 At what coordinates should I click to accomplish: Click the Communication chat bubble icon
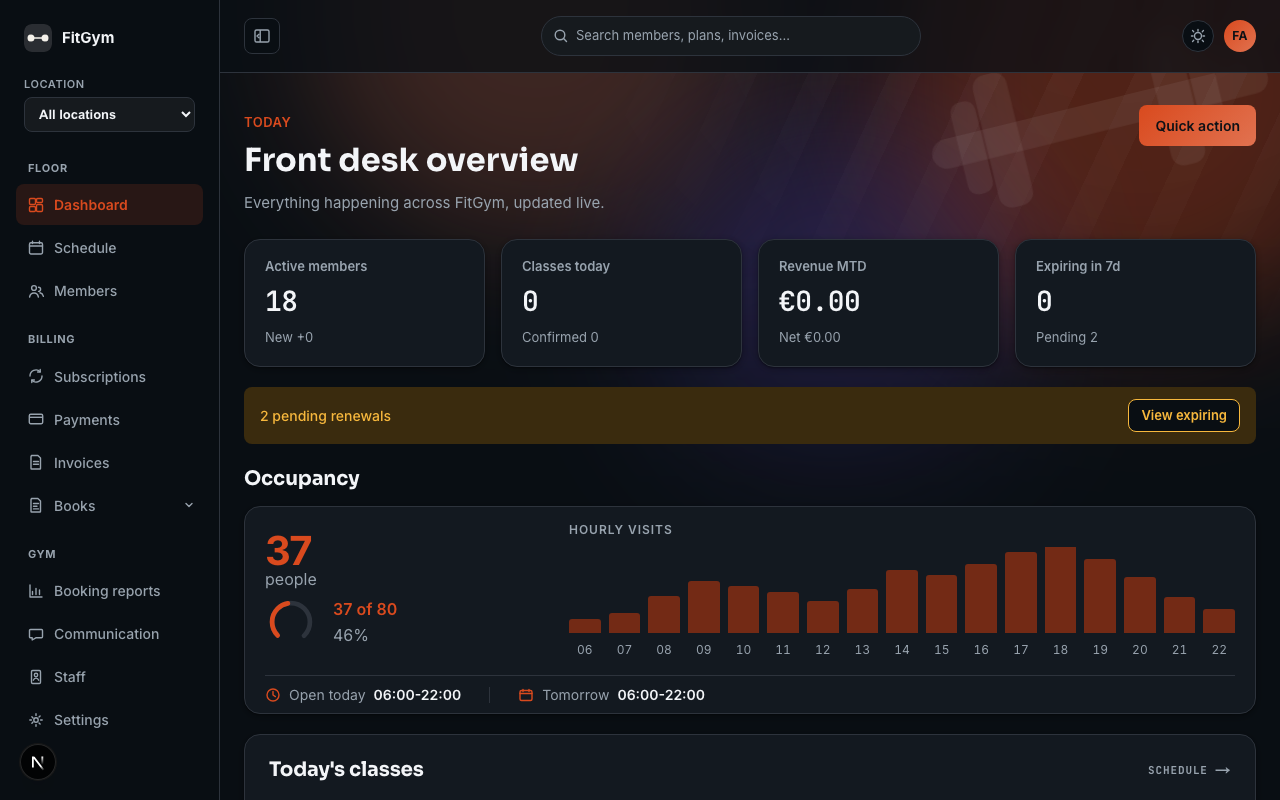(x=36, y=634)
